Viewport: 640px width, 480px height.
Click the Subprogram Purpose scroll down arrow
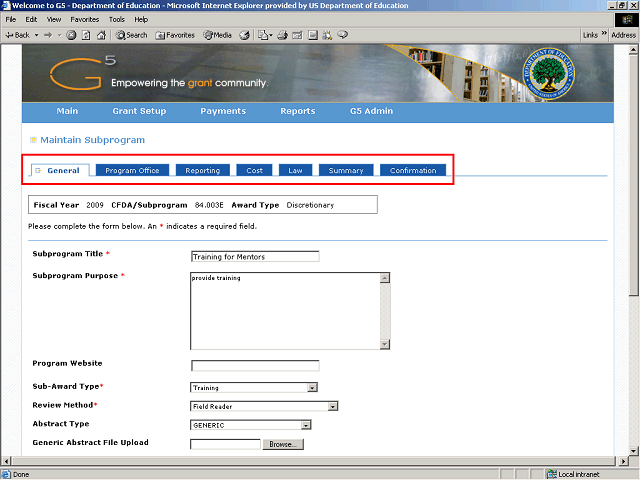coord(385,344)
